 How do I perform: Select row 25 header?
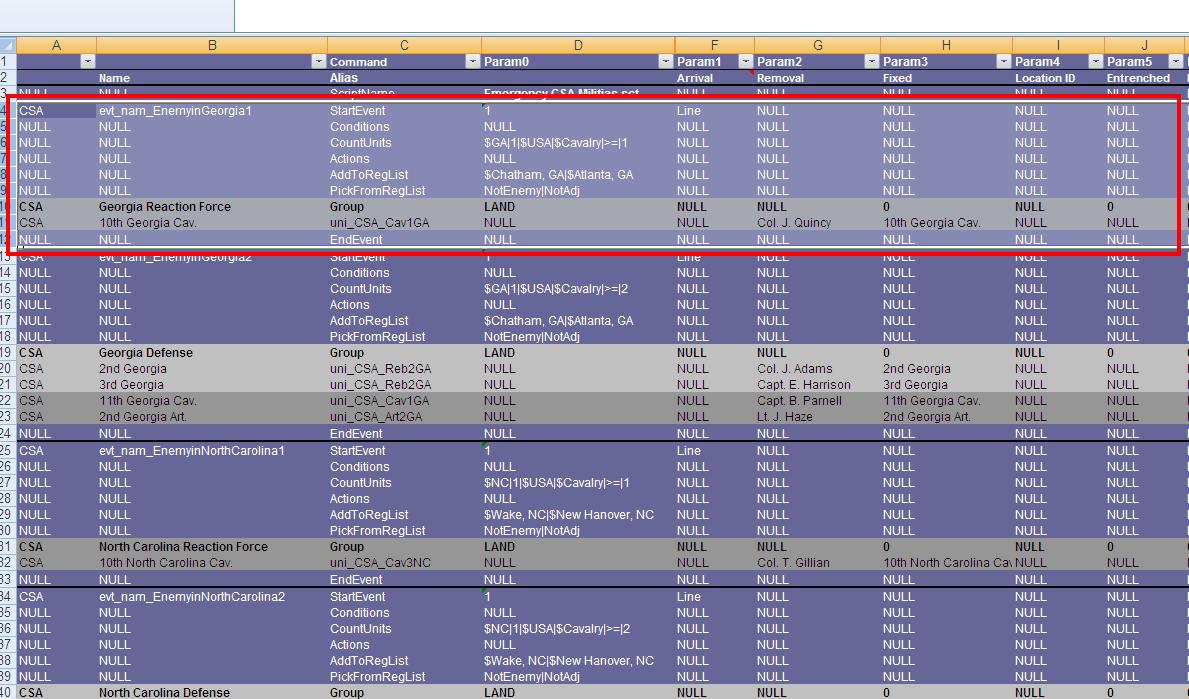pyautogui.click(x=8, y=451)
